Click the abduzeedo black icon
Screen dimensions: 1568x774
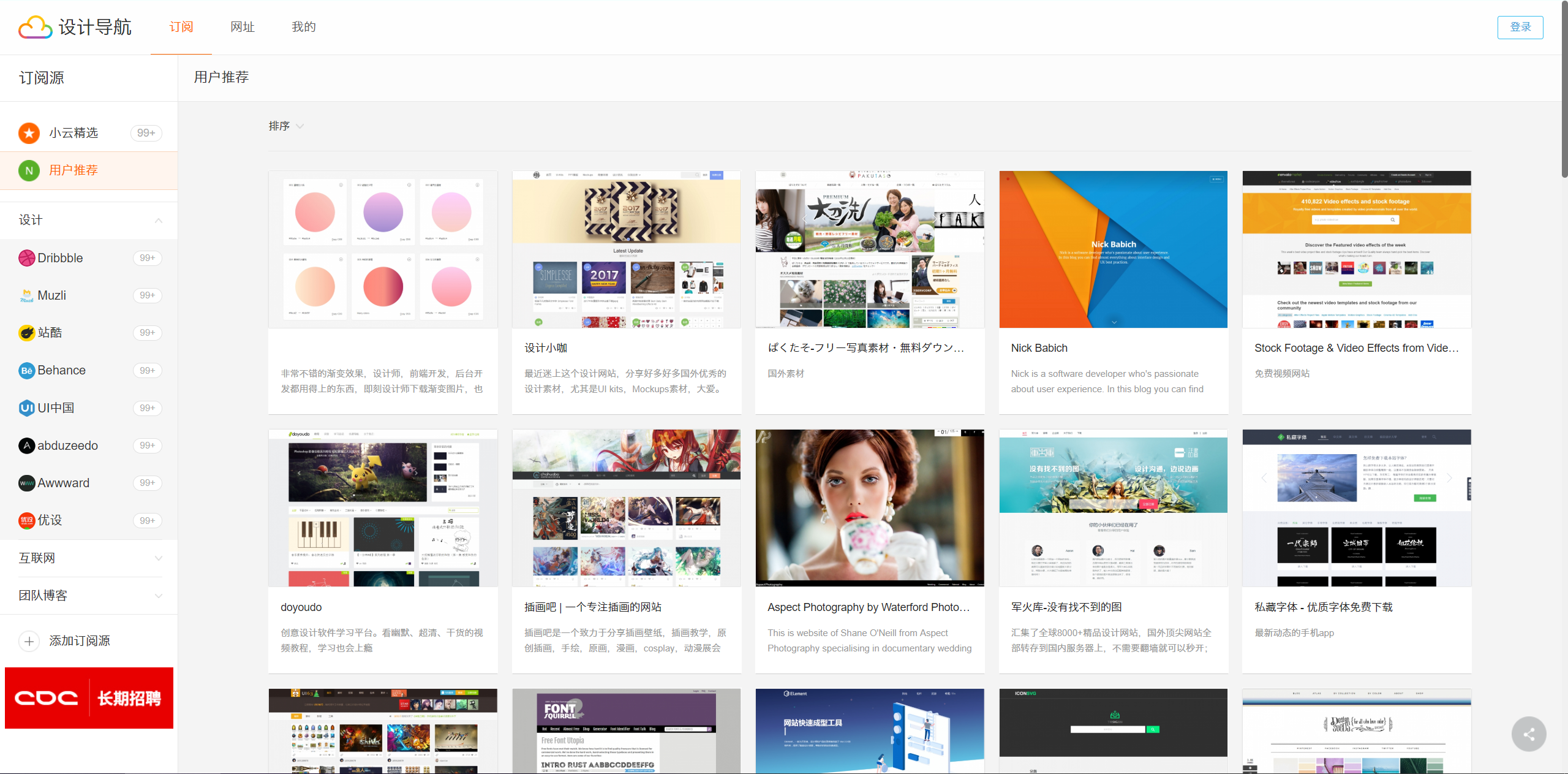[x=26, y=446]
